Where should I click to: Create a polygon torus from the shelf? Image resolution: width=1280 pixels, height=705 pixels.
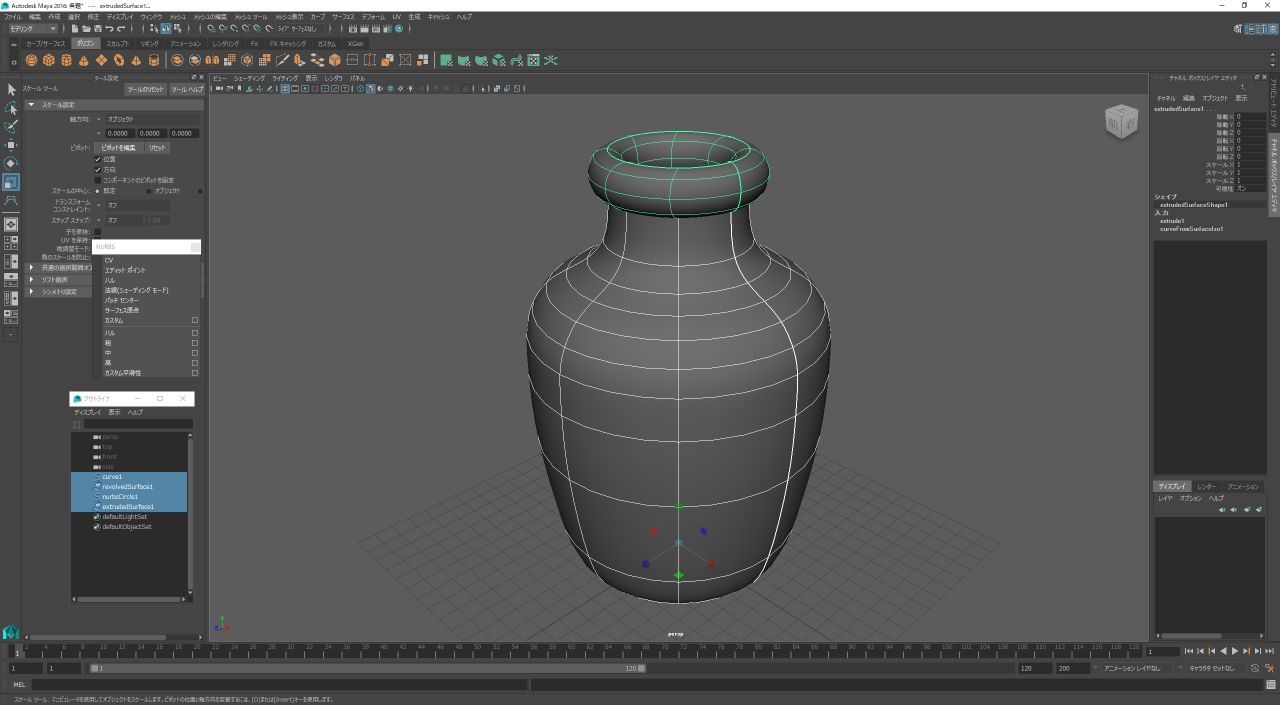tap(118, 61)
